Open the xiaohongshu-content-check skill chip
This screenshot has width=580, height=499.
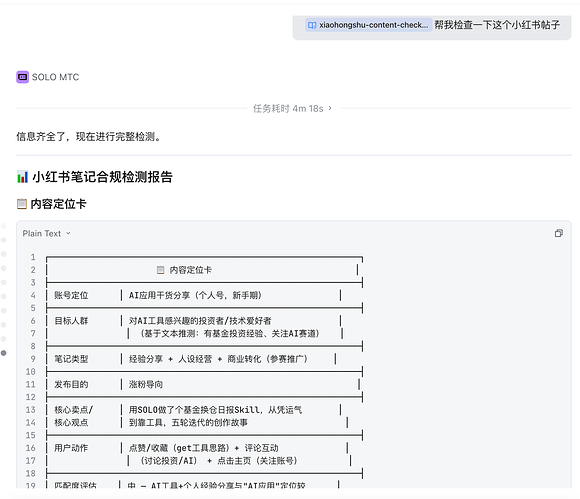[368, 25]
